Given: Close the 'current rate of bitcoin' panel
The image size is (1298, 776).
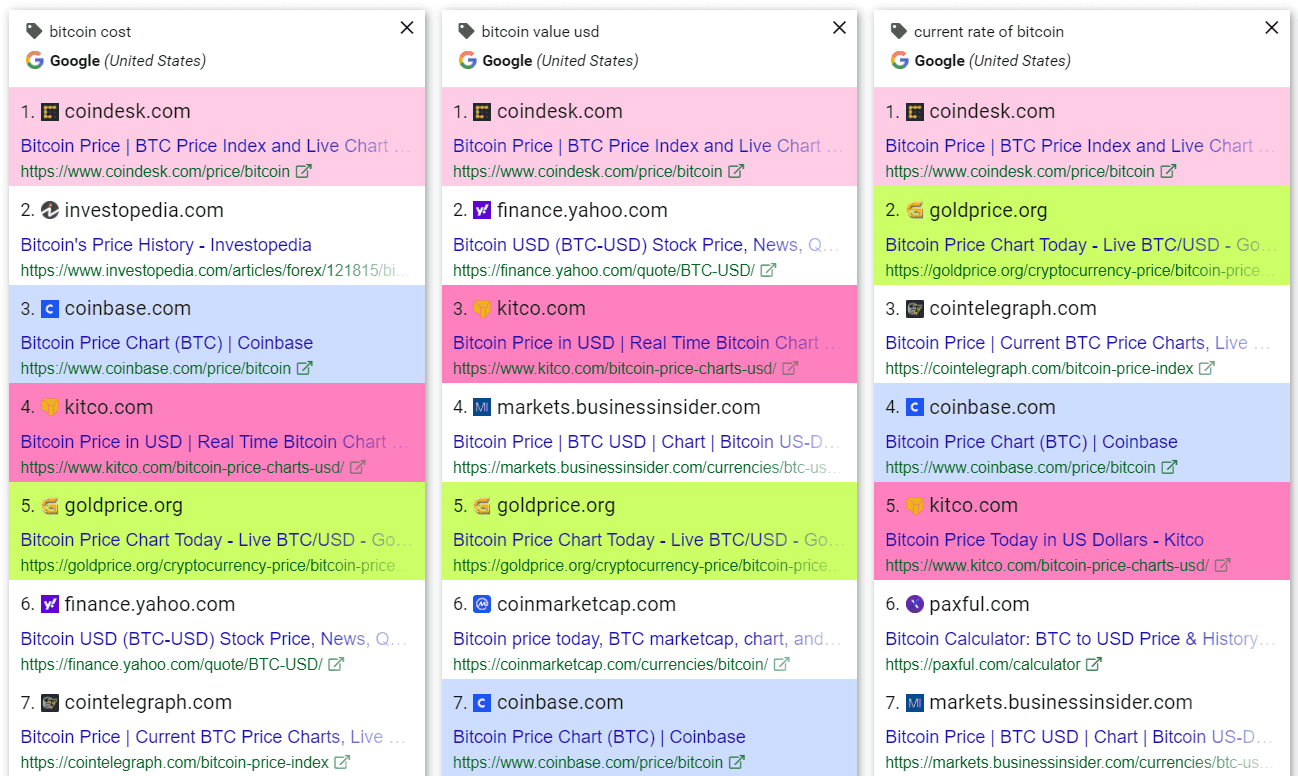Looking at the screenshot, I should 1272,28.
